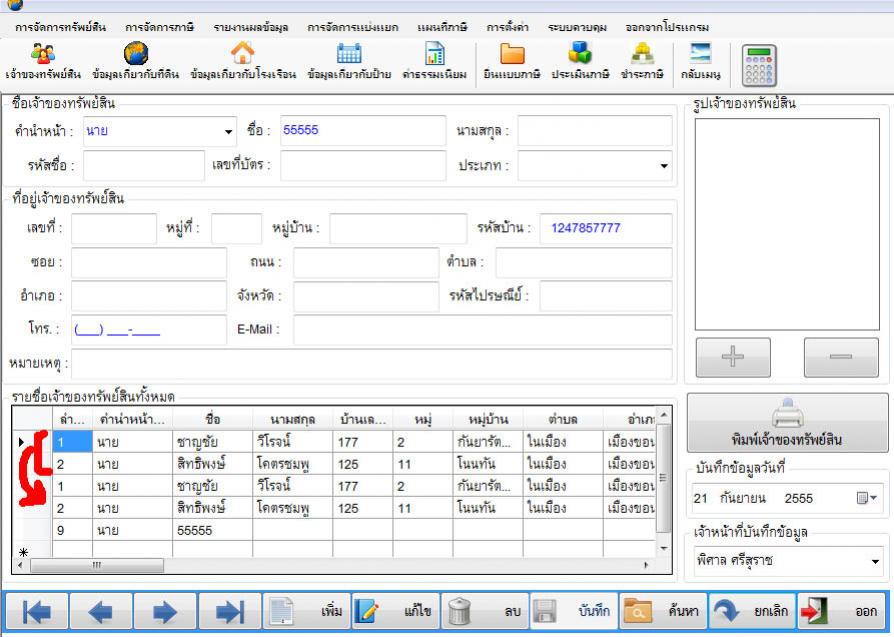
Task: Open the calculator icon in toolbar
Action: coord(759,66)
